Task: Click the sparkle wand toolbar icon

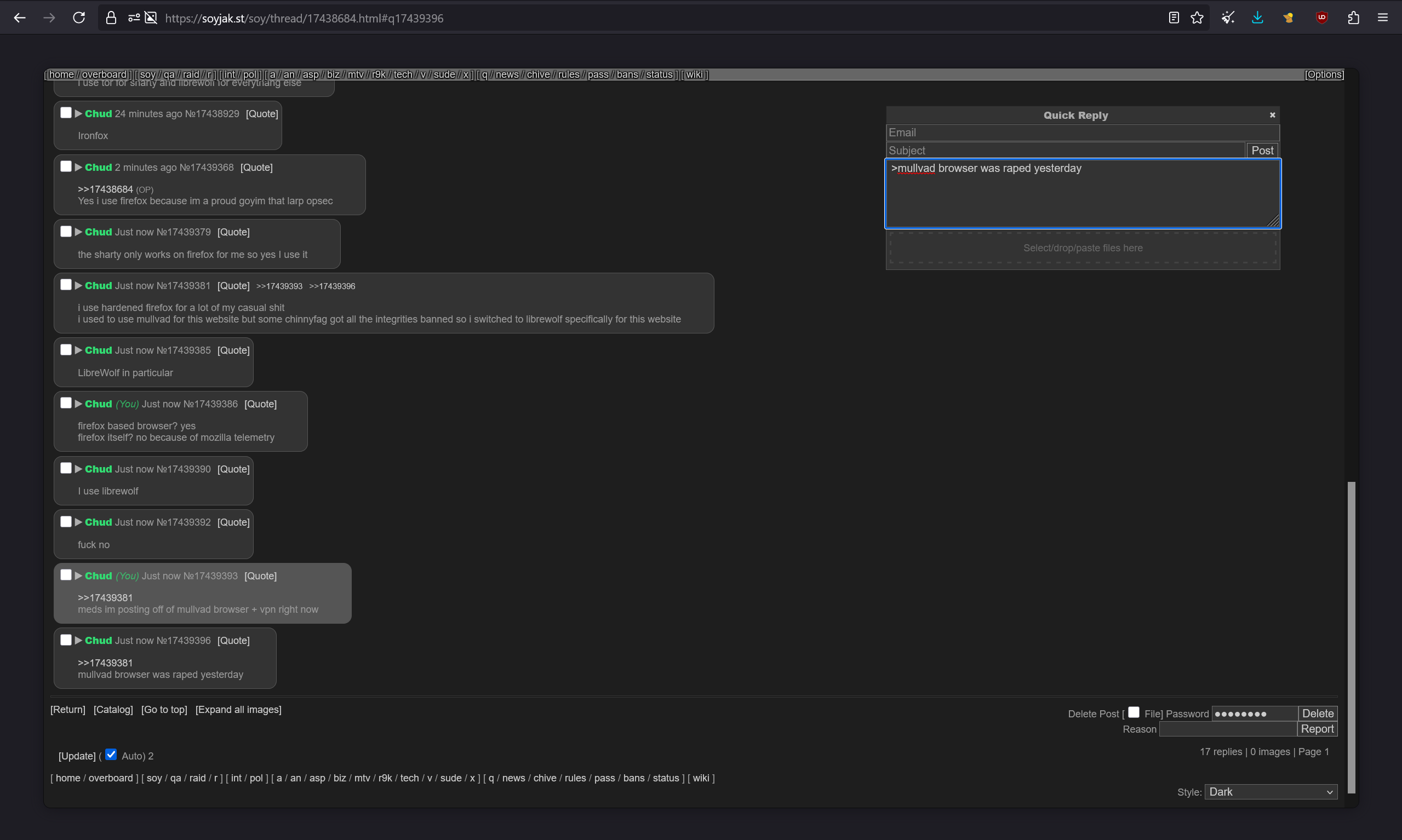Action: 1228,18
